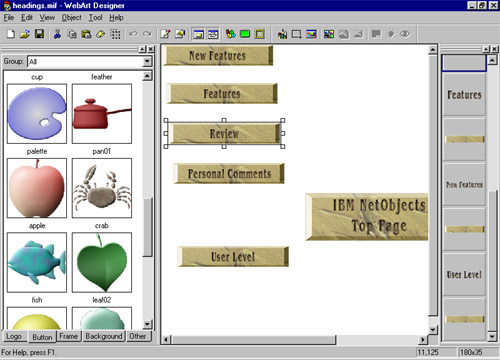The image size is (500, 360).
Task: Click the green rectangle shape icon
Action: tap(245, 34)
